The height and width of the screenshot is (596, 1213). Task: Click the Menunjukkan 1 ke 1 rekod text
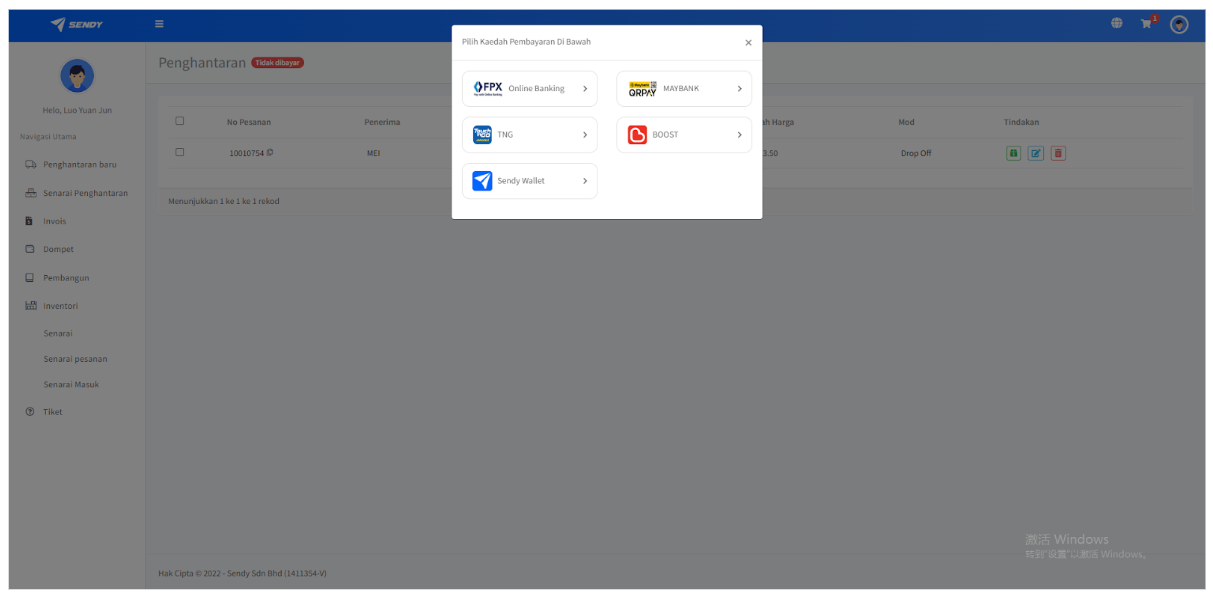click(x=224, y=201)
